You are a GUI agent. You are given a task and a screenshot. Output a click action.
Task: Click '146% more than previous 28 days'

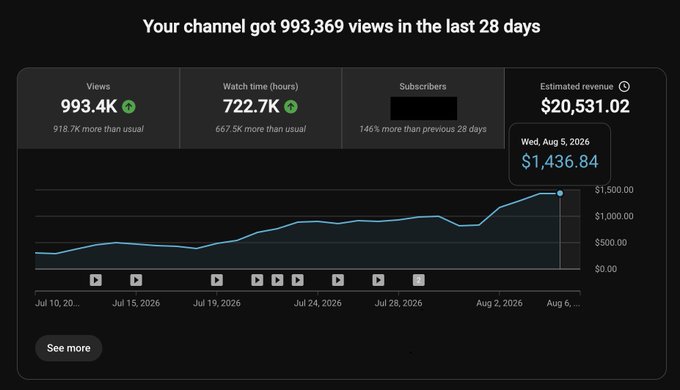tap(423, 129)
